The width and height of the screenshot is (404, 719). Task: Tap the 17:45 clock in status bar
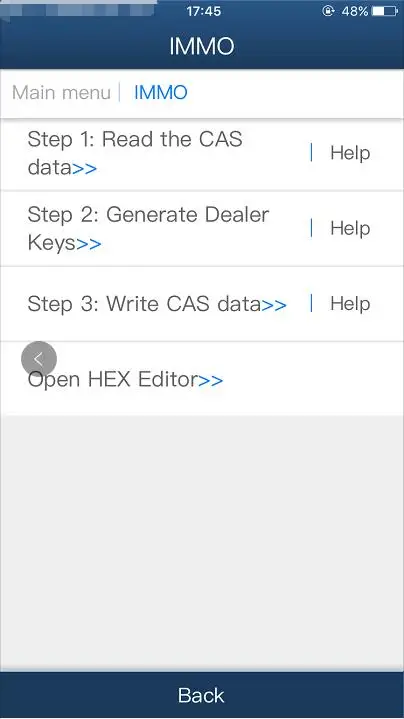click(x=204, y=11)
